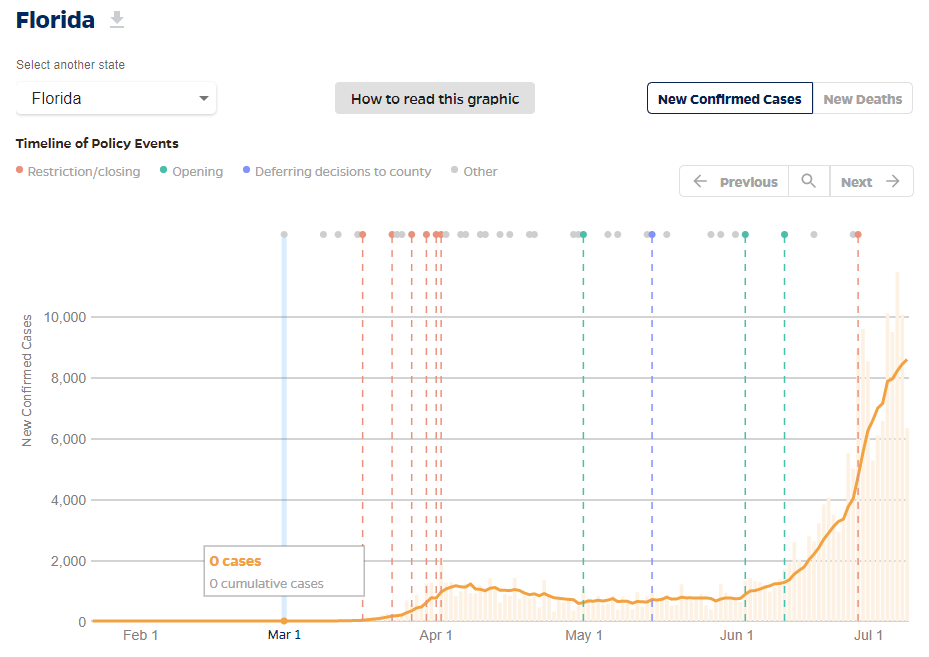This screenshot has width=929, height=657.
Task: Select the orange event marker near April 1
Action: 437,234
